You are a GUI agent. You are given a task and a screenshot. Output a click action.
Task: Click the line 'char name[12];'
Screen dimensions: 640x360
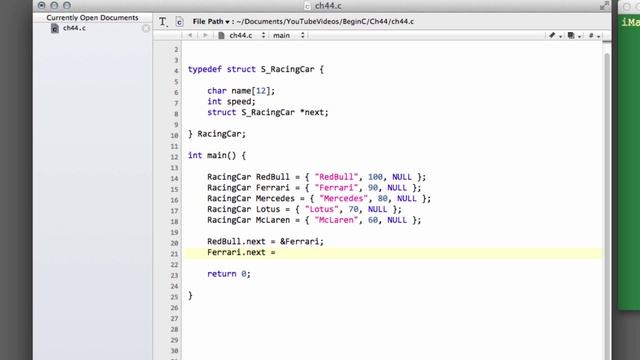[241, 91]
